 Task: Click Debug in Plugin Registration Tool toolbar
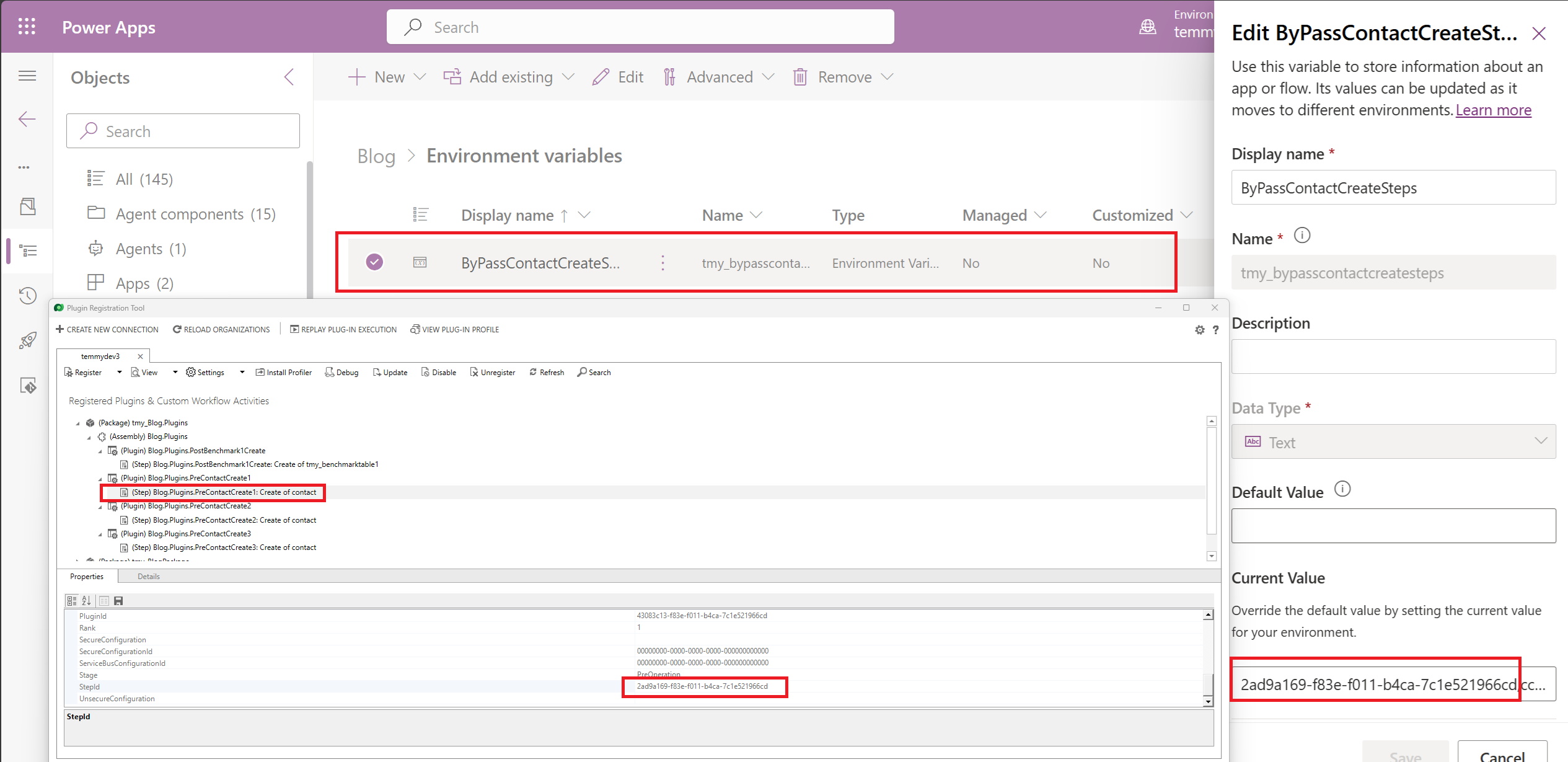pyautogui.click(x=342, y=372)
